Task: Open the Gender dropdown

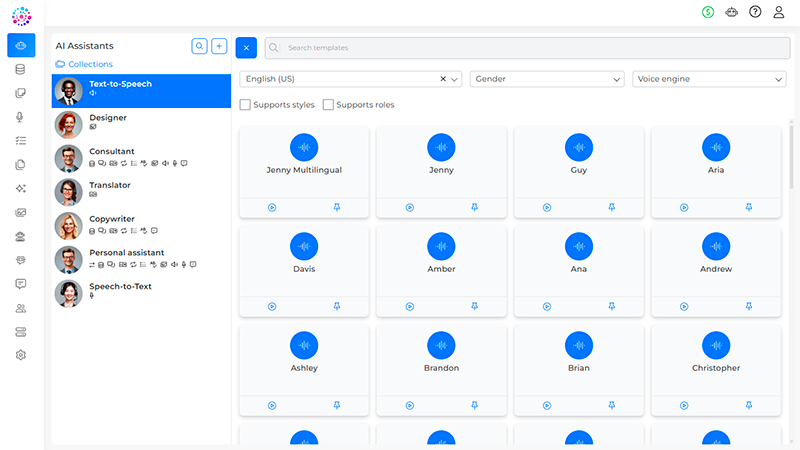Action: pos(547,79)
